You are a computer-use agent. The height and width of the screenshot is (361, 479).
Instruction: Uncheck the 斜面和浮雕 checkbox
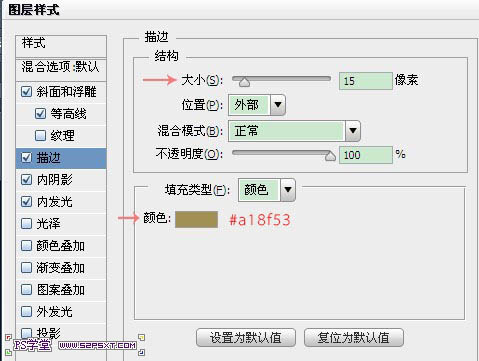(x=26, y=92)
